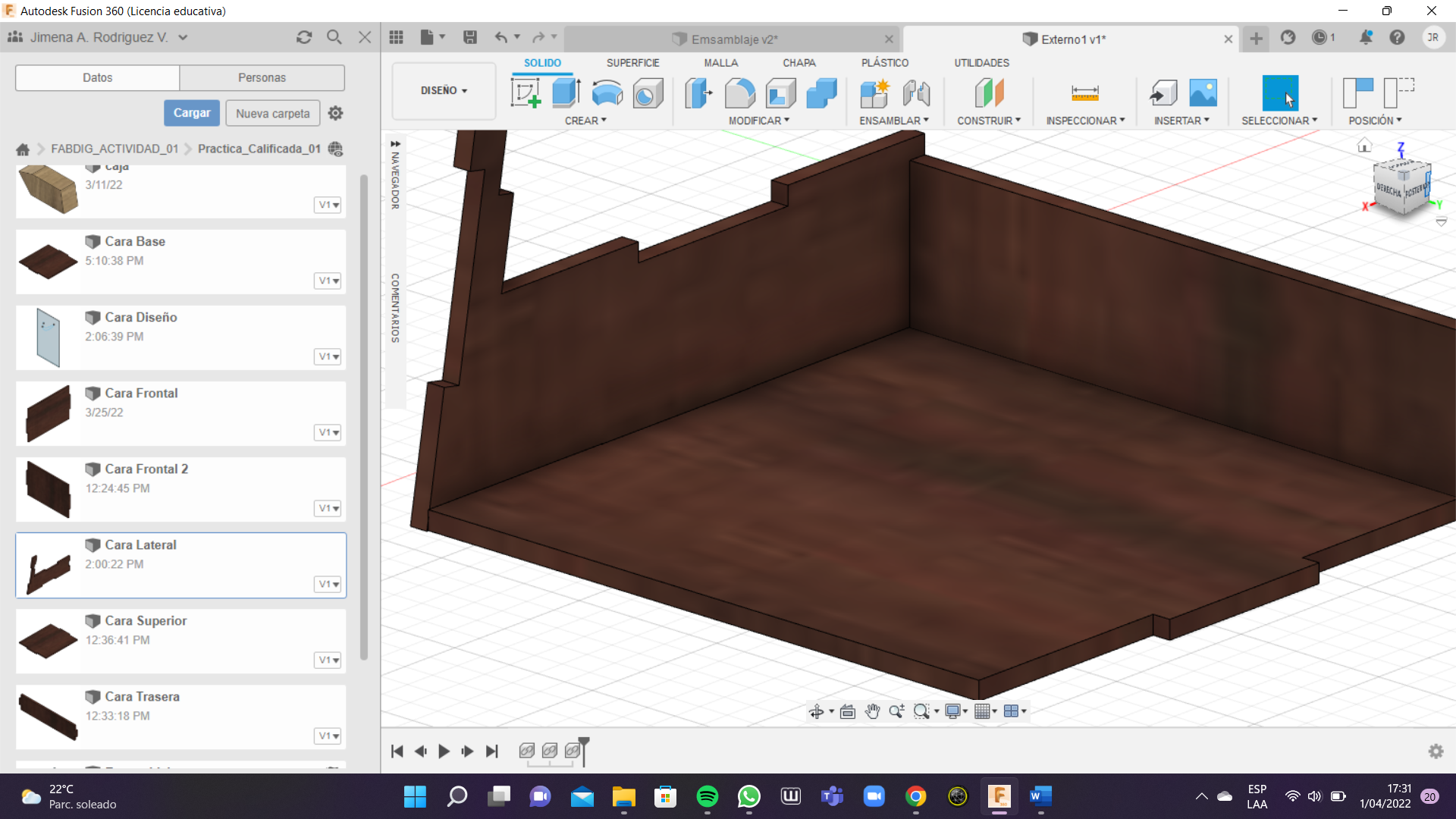
Task: Open version dropdown for Cara Lateral
Action: (328, 584)
